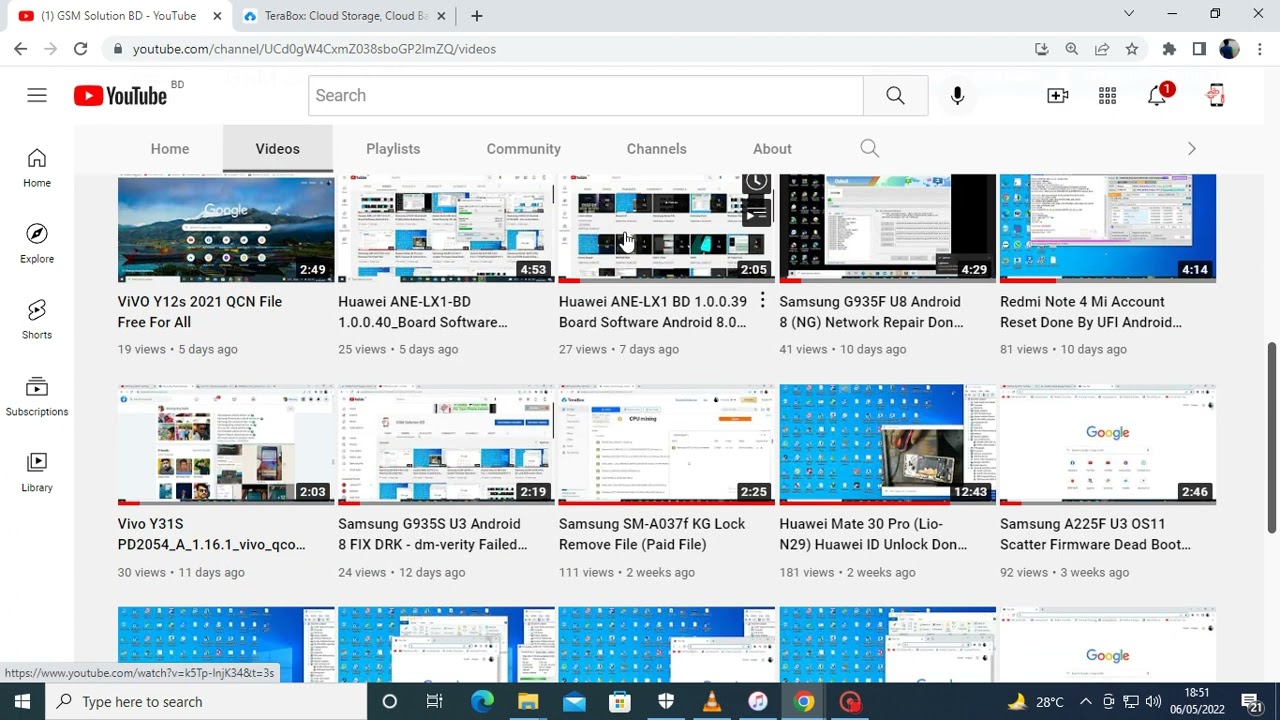This screenshot has height=720, width=1280.
Task: Click the YouTube search input field
Action: coord(586,95)
